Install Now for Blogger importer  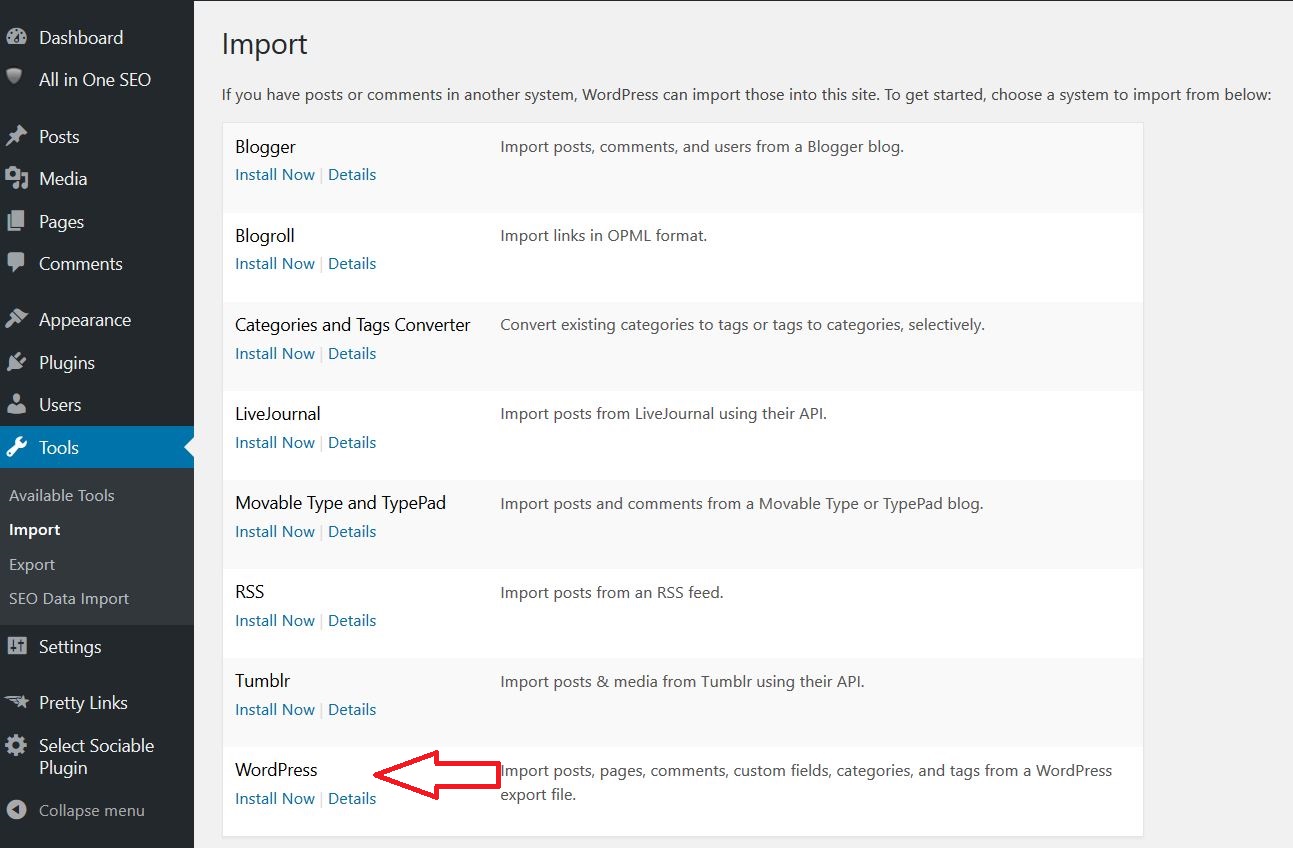(x=275, y=174)
